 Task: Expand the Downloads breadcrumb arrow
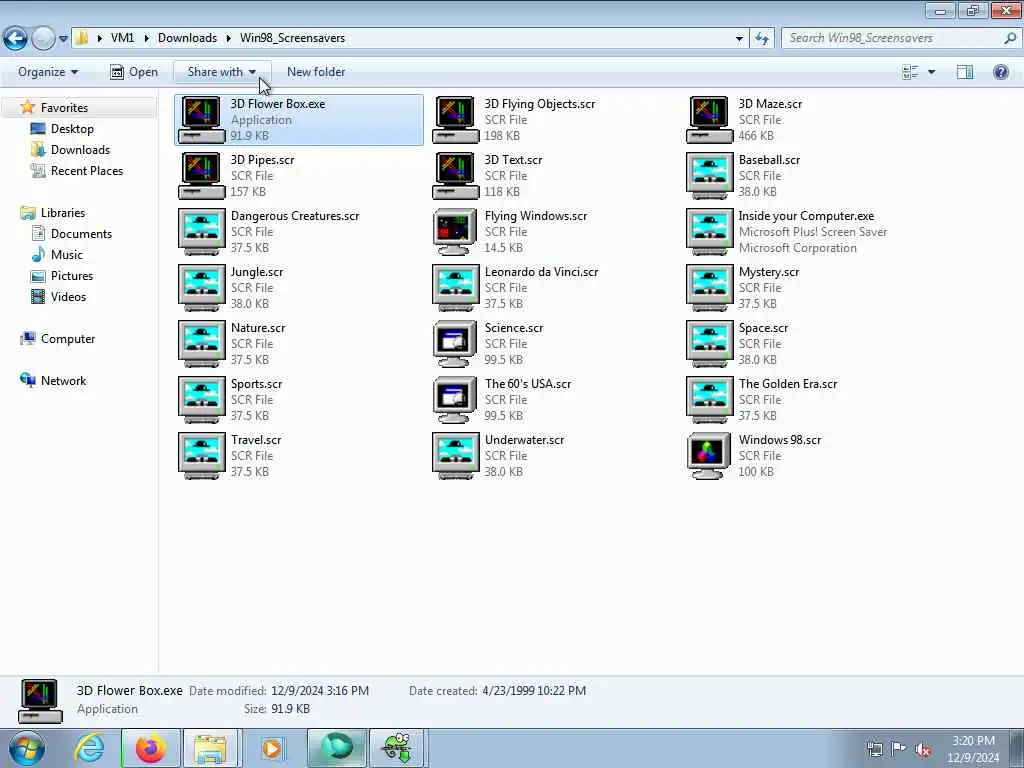(x=229, y=39)
